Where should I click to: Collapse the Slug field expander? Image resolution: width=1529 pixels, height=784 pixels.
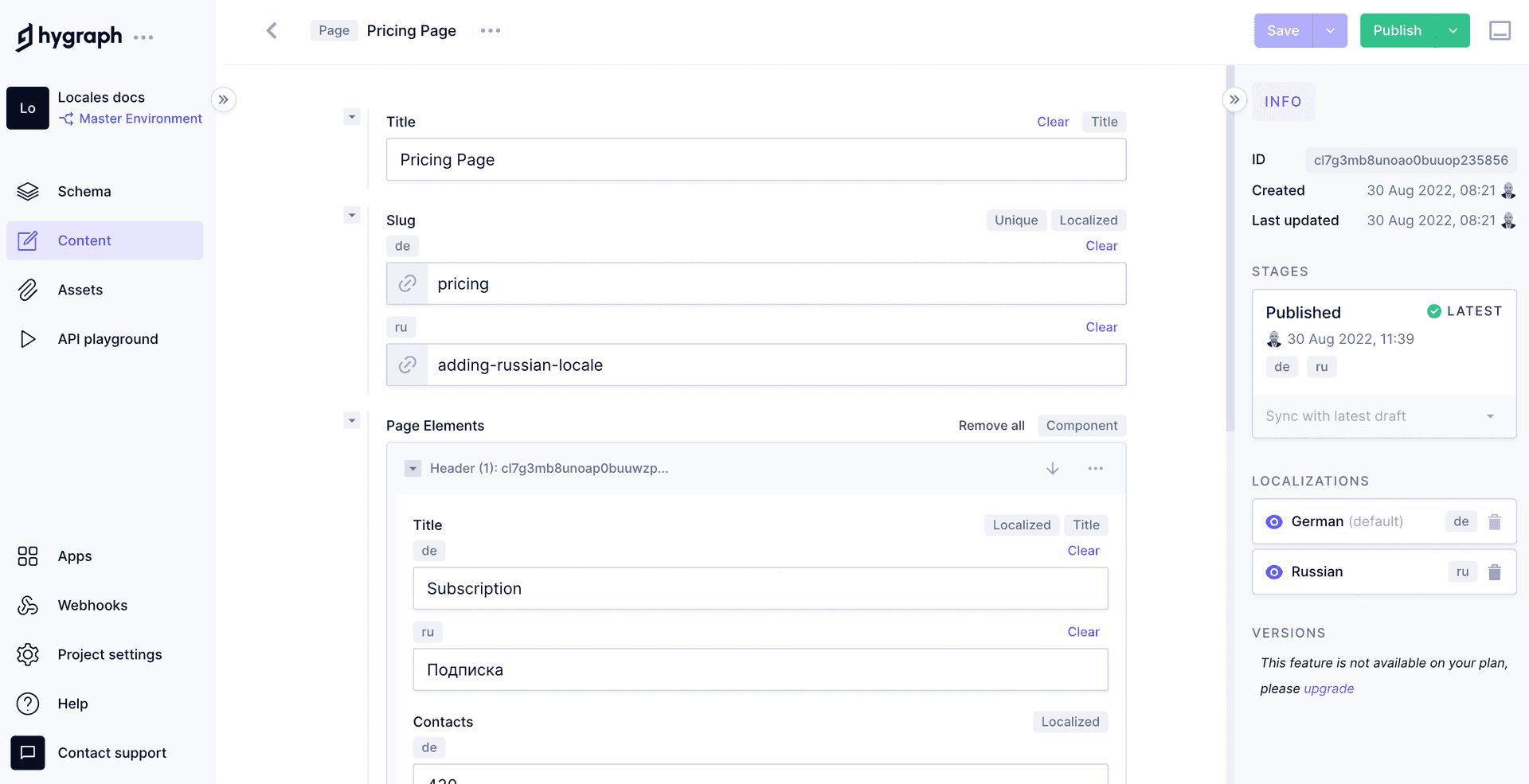pos(352,215)
